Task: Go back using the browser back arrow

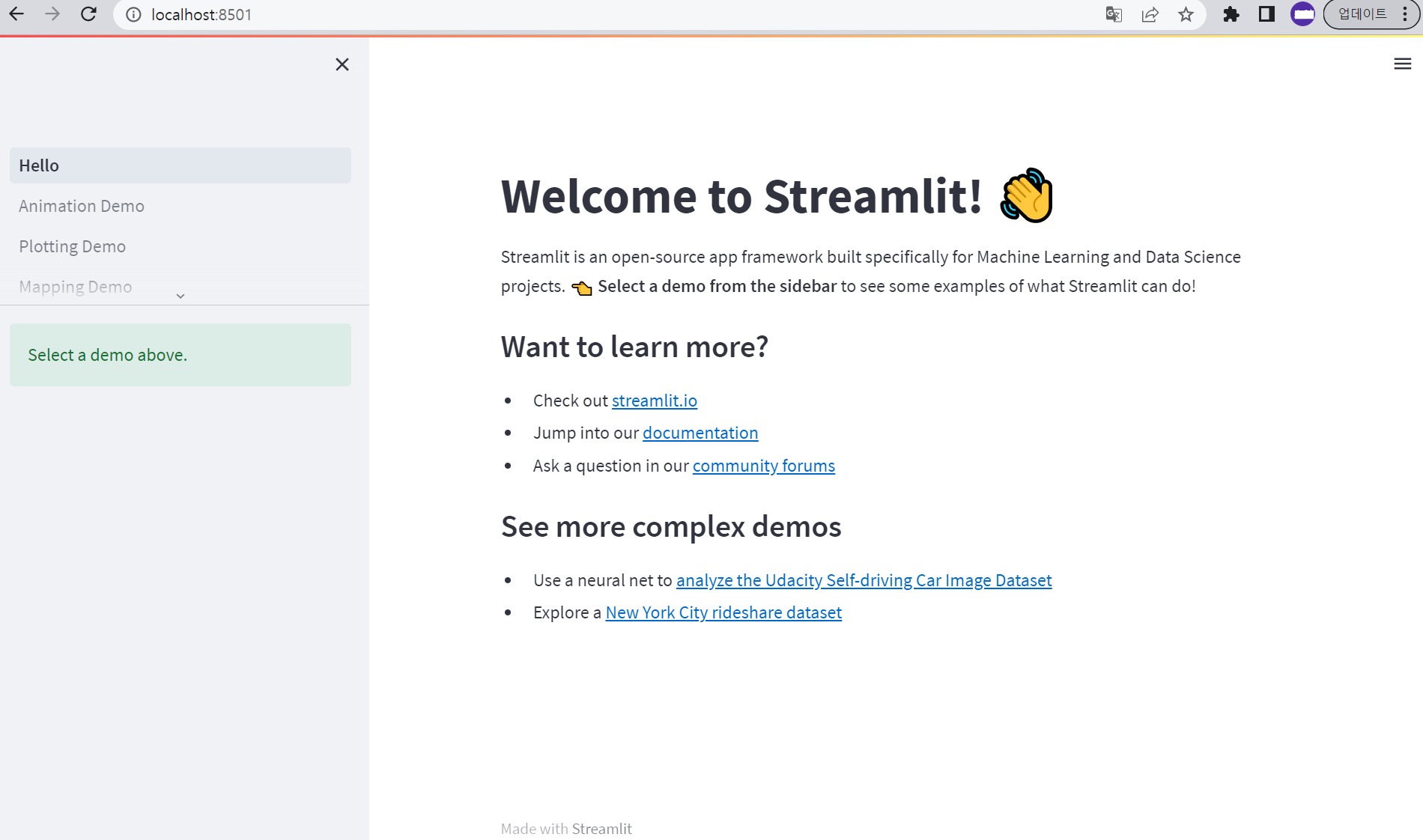Action: (x=16, y=14)
